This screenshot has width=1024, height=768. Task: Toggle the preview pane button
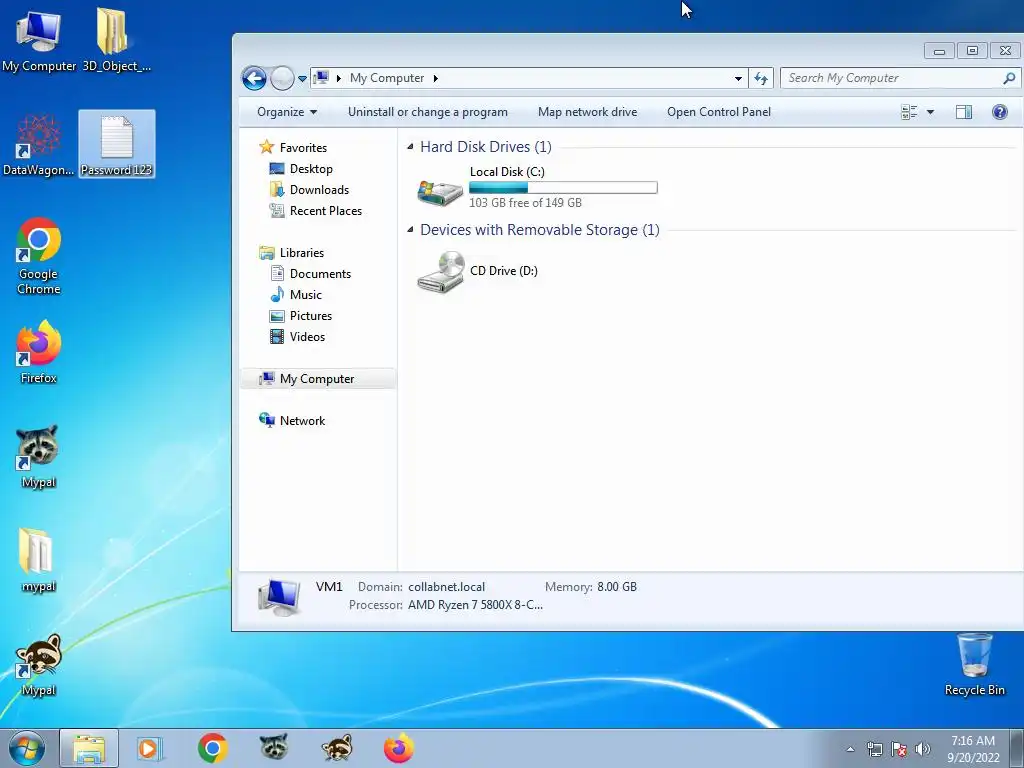(964, 112)
